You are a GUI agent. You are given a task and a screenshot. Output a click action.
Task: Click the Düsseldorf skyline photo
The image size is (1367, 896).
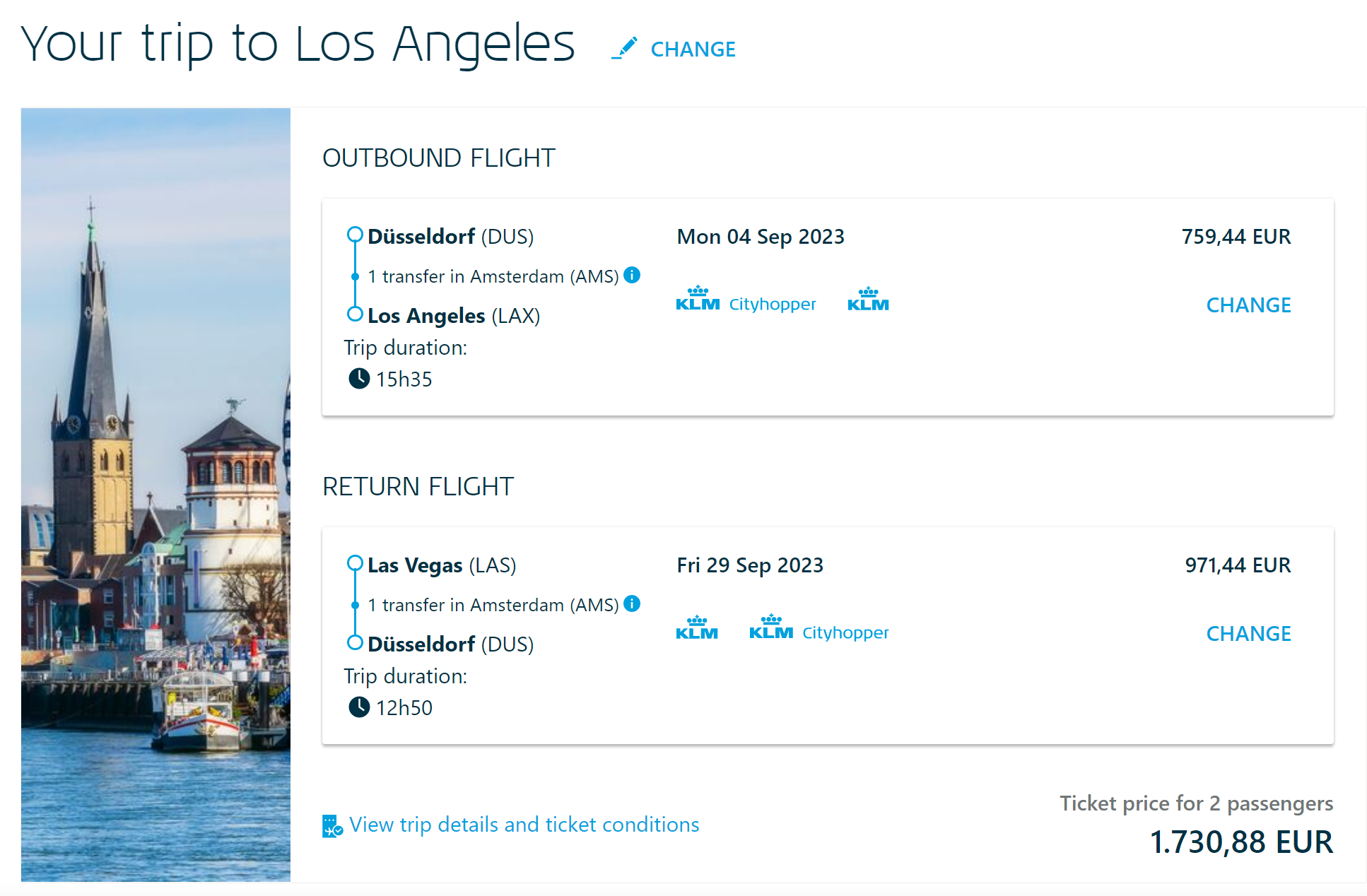(156, 495)
